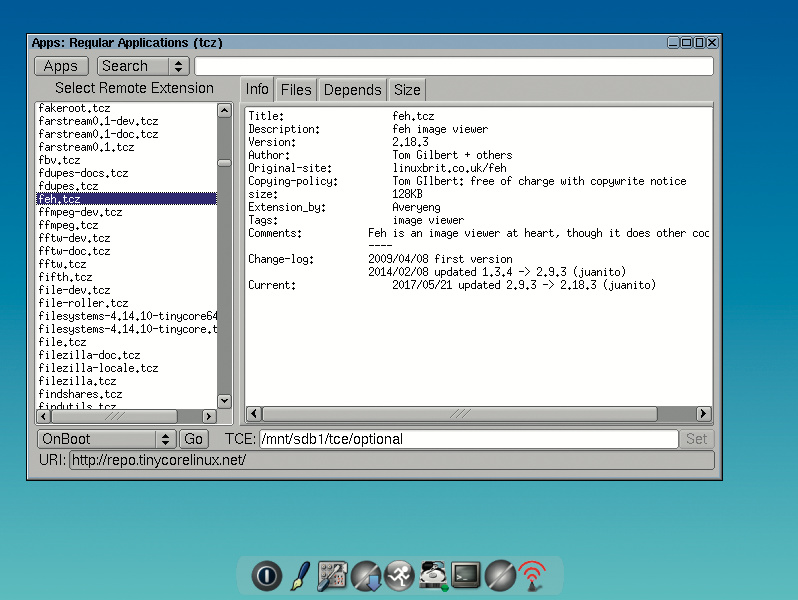Switch to the Files tab
This screenshot has width=798, height=600.
[296, 90]
